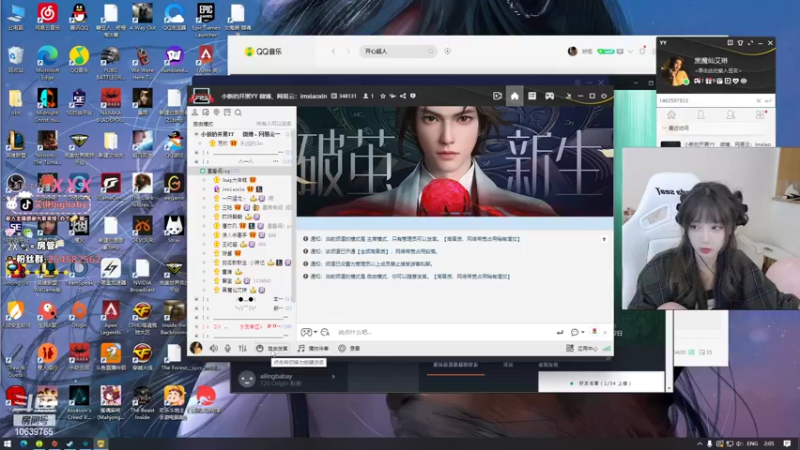800x450 pixels.
Task: Open YY main window home tab
Action: pyautogui.click(x=671, y=115)
